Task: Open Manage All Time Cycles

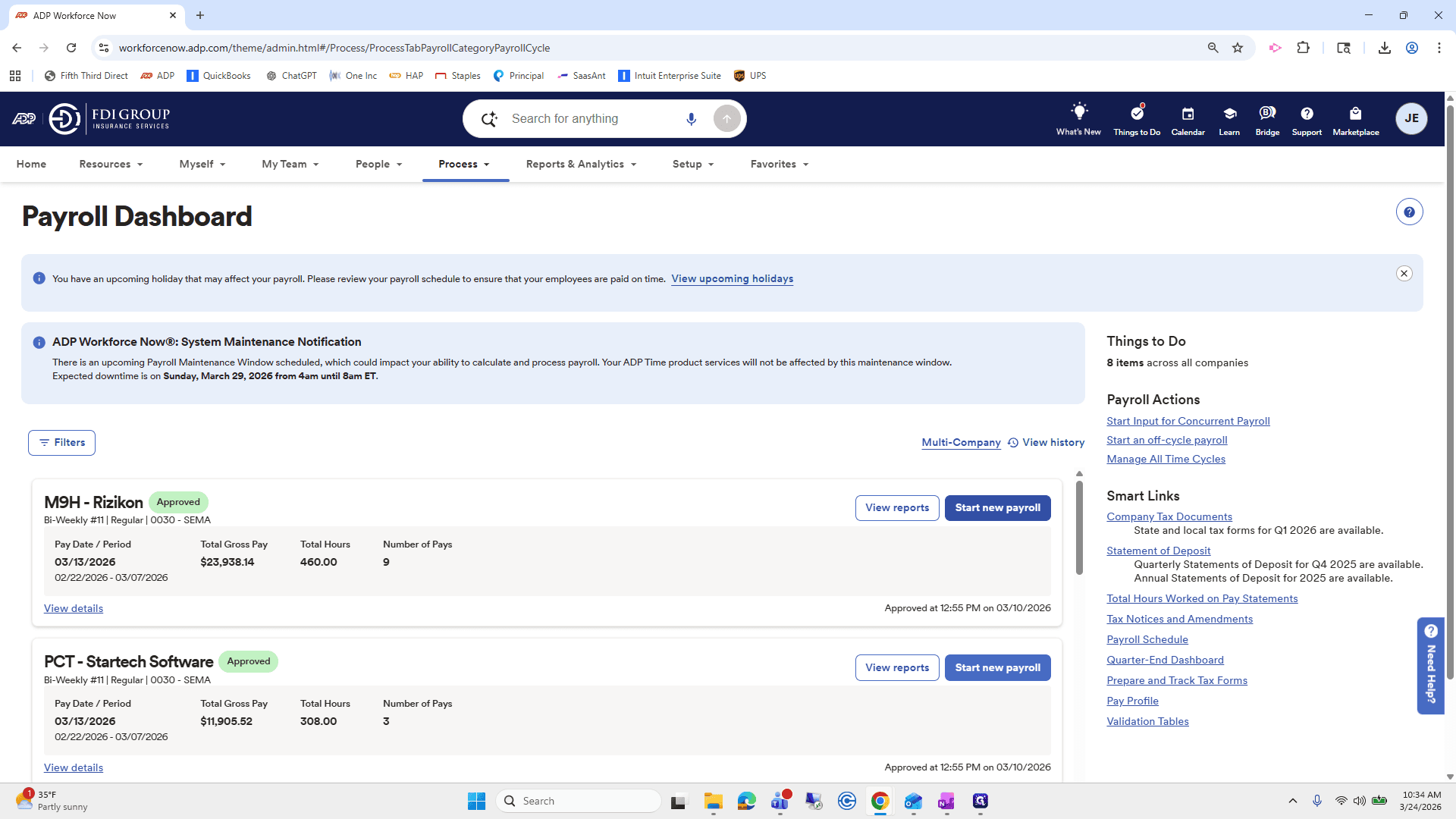Action: pyautogui.click(x=1166, y=460)
